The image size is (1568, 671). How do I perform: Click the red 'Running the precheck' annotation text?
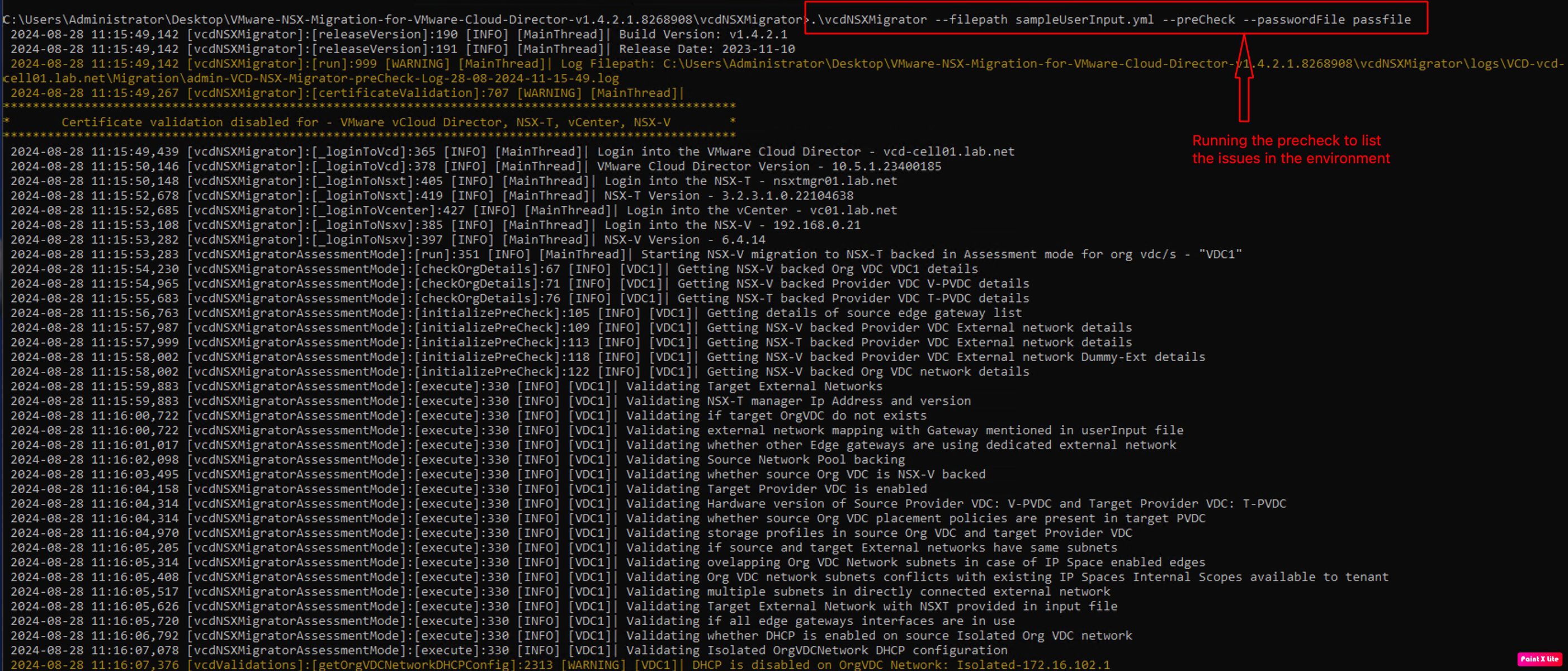click(x=1291, y=149)
